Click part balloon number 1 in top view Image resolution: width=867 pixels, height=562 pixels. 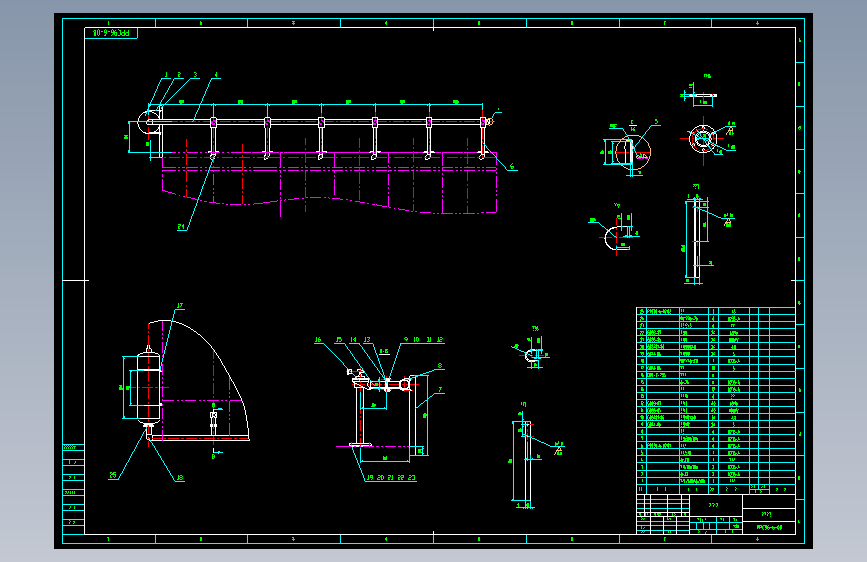166,75
